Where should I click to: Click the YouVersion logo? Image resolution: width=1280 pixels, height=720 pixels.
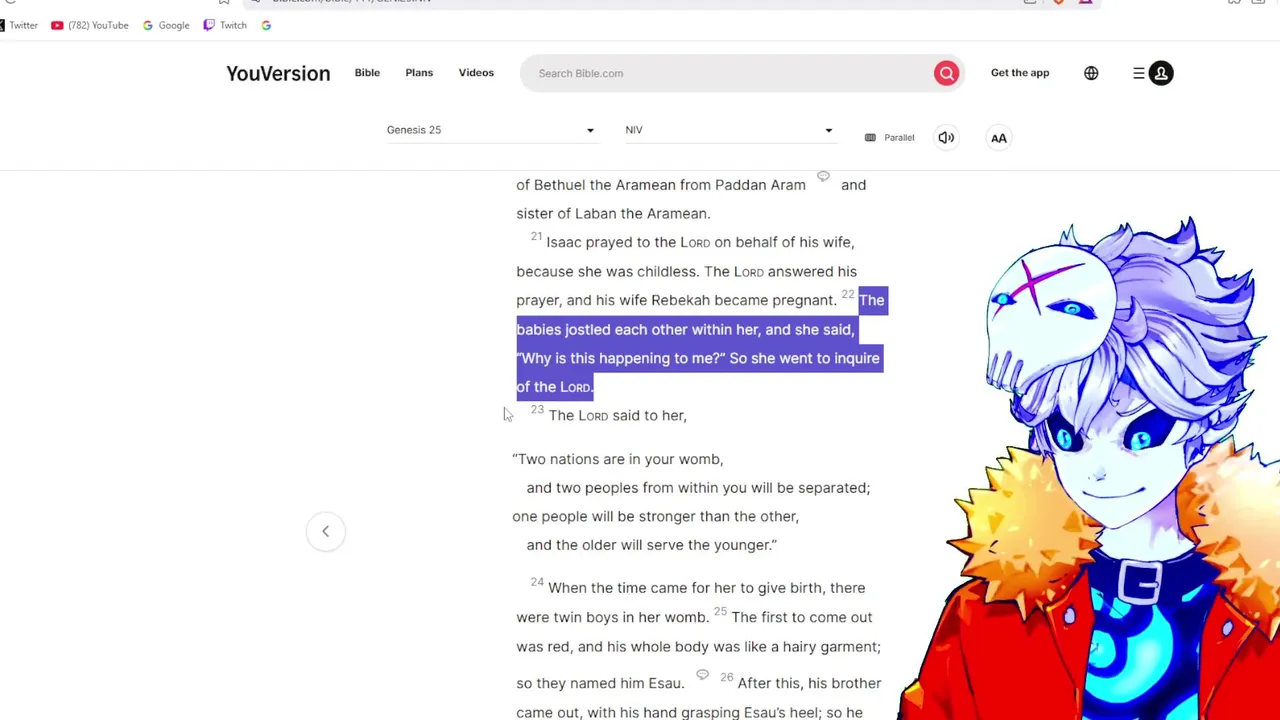[278, 73]
